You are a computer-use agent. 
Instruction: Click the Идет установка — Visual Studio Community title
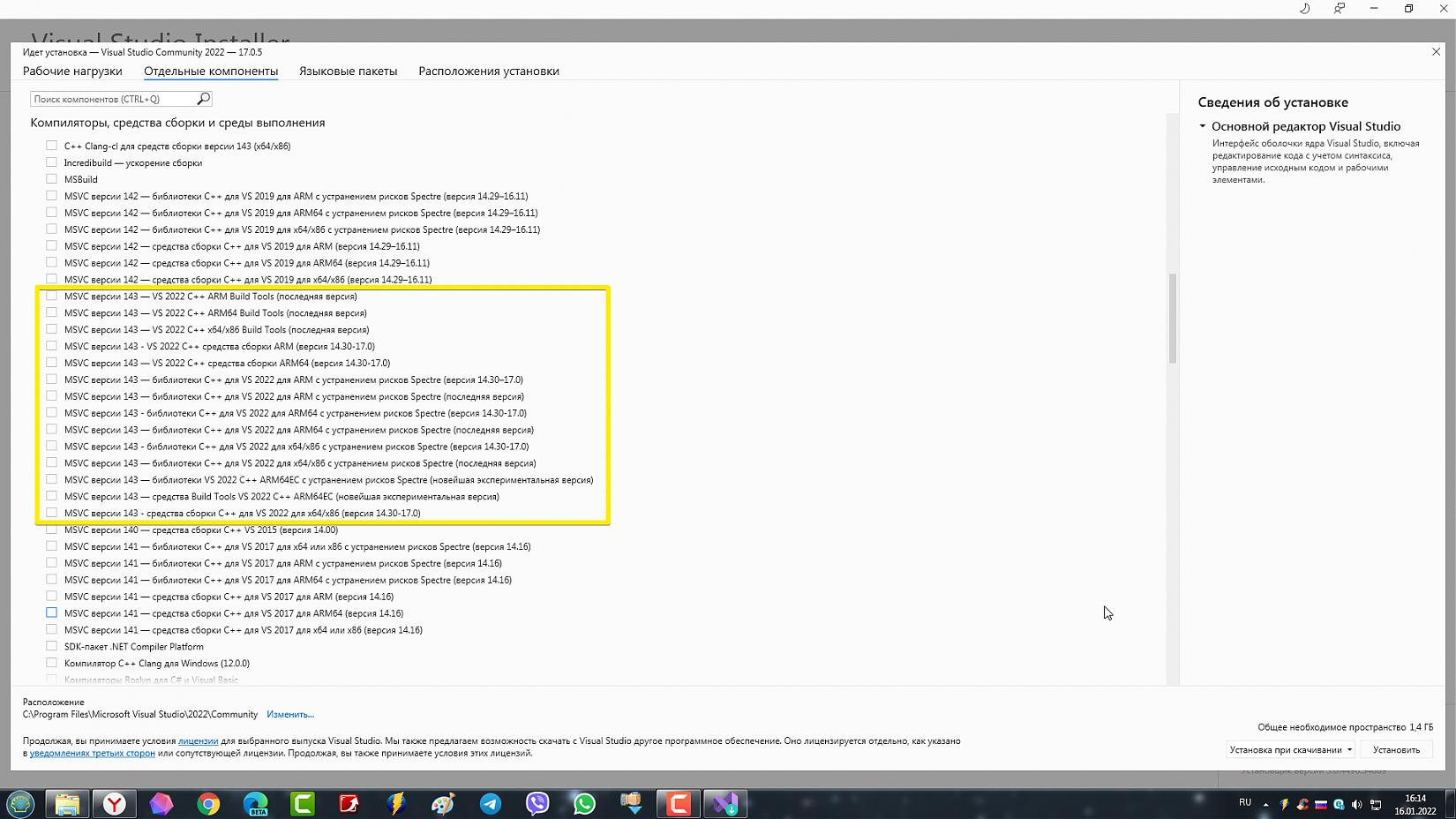pos(142,52)
